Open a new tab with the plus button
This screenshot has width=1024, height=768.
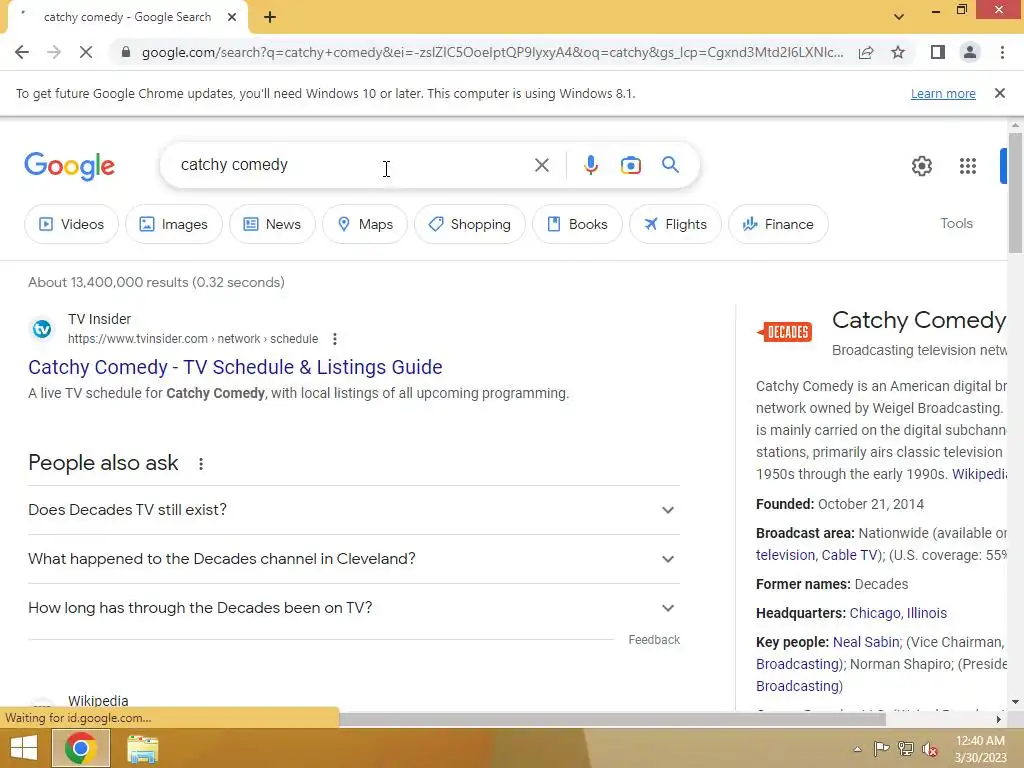click(270, 17)
